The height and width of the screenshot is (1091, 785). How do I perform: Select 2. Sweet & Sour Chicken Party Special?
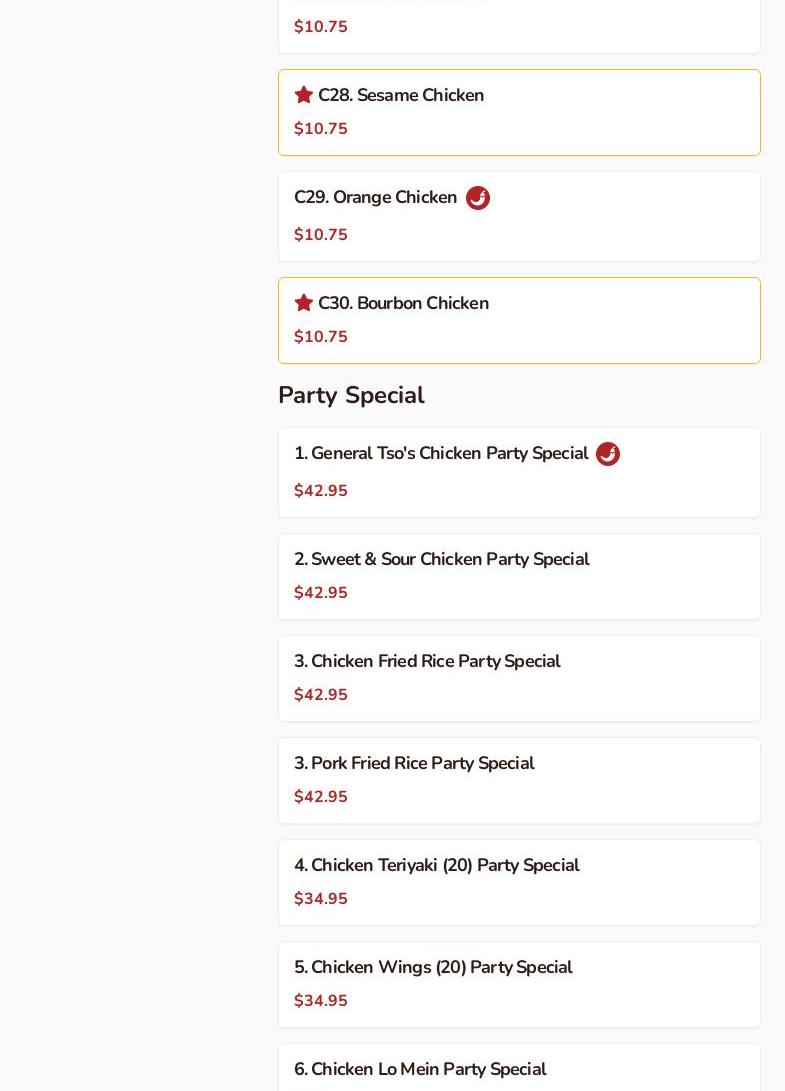tap(441, 560)
